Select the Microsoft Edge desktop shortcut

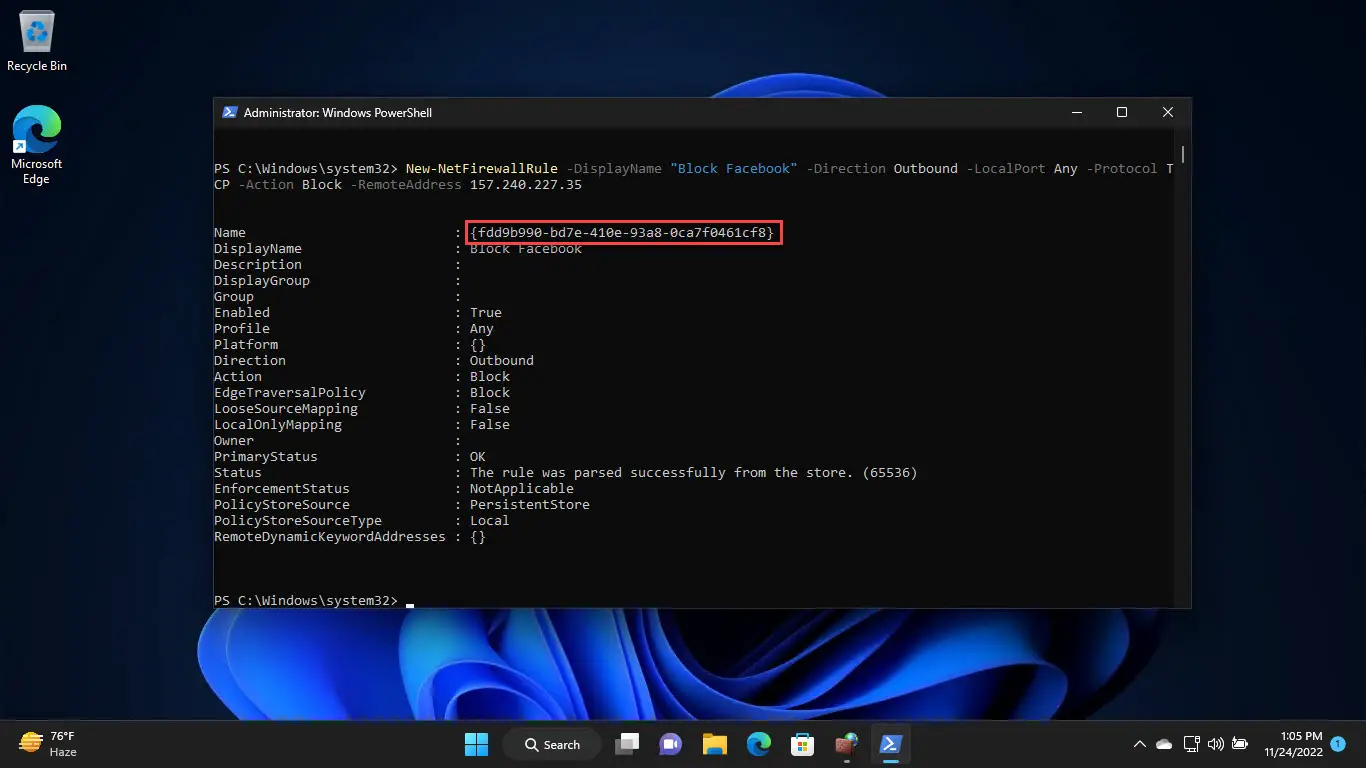coord(37,145)
